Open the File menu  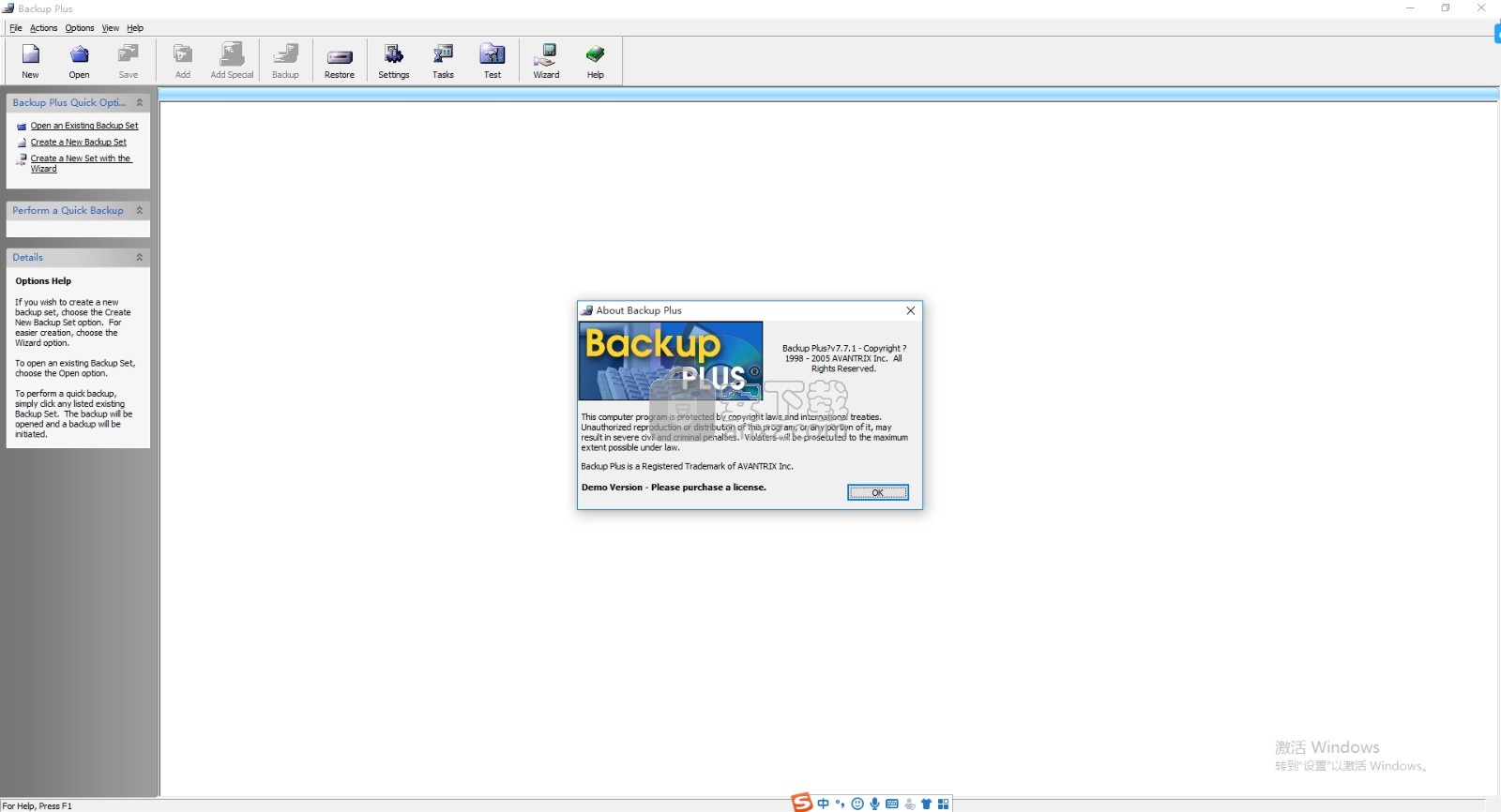[16, 28]
